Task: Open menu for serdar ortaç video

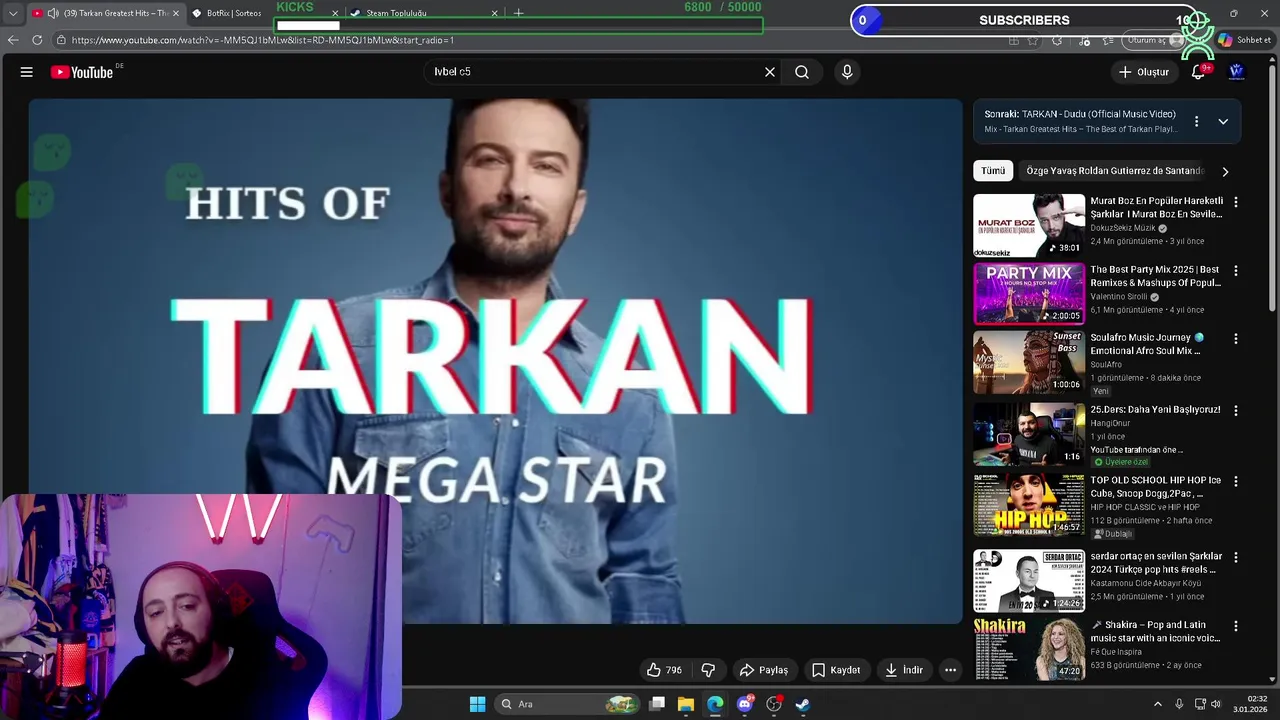Action: point(1235,557)
